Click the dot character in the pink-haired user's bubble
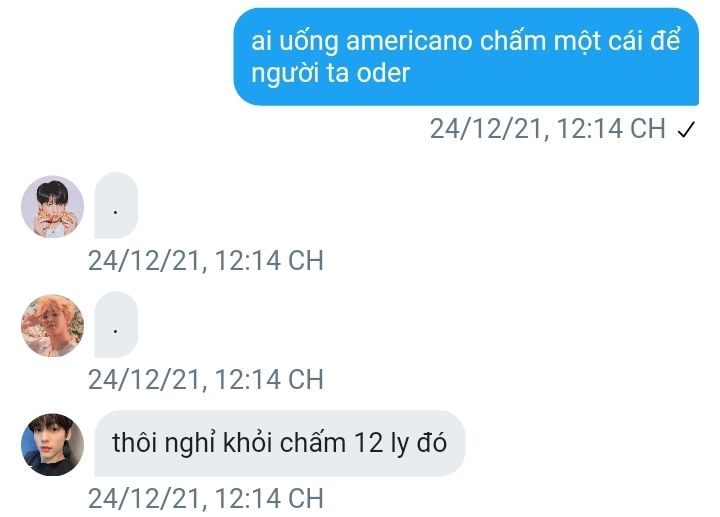 tap(115, 331)
